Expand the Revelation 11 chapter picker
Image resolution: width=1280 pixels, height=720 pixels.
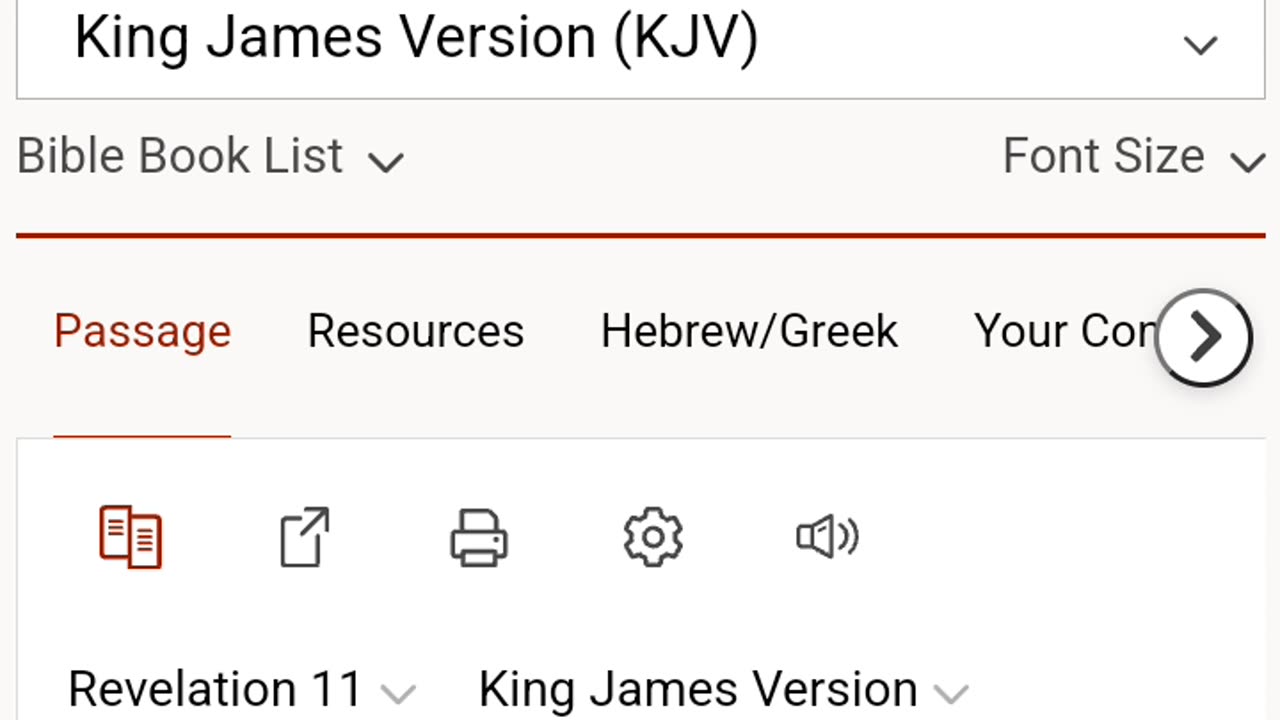point(215,689)
